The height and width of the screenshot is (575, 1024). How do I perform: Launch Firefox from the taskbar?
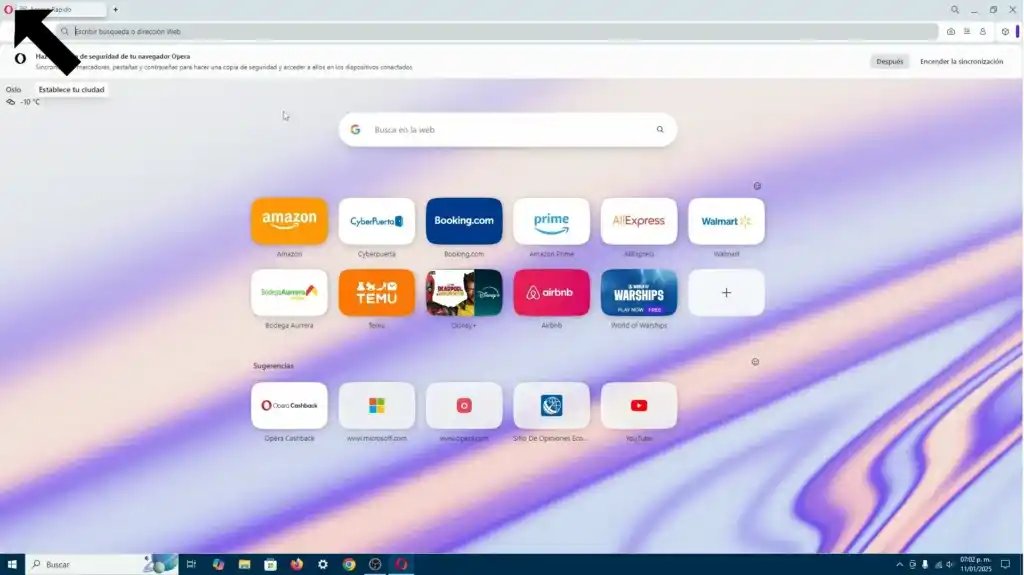pyautogui.click(x=296, y=565)
